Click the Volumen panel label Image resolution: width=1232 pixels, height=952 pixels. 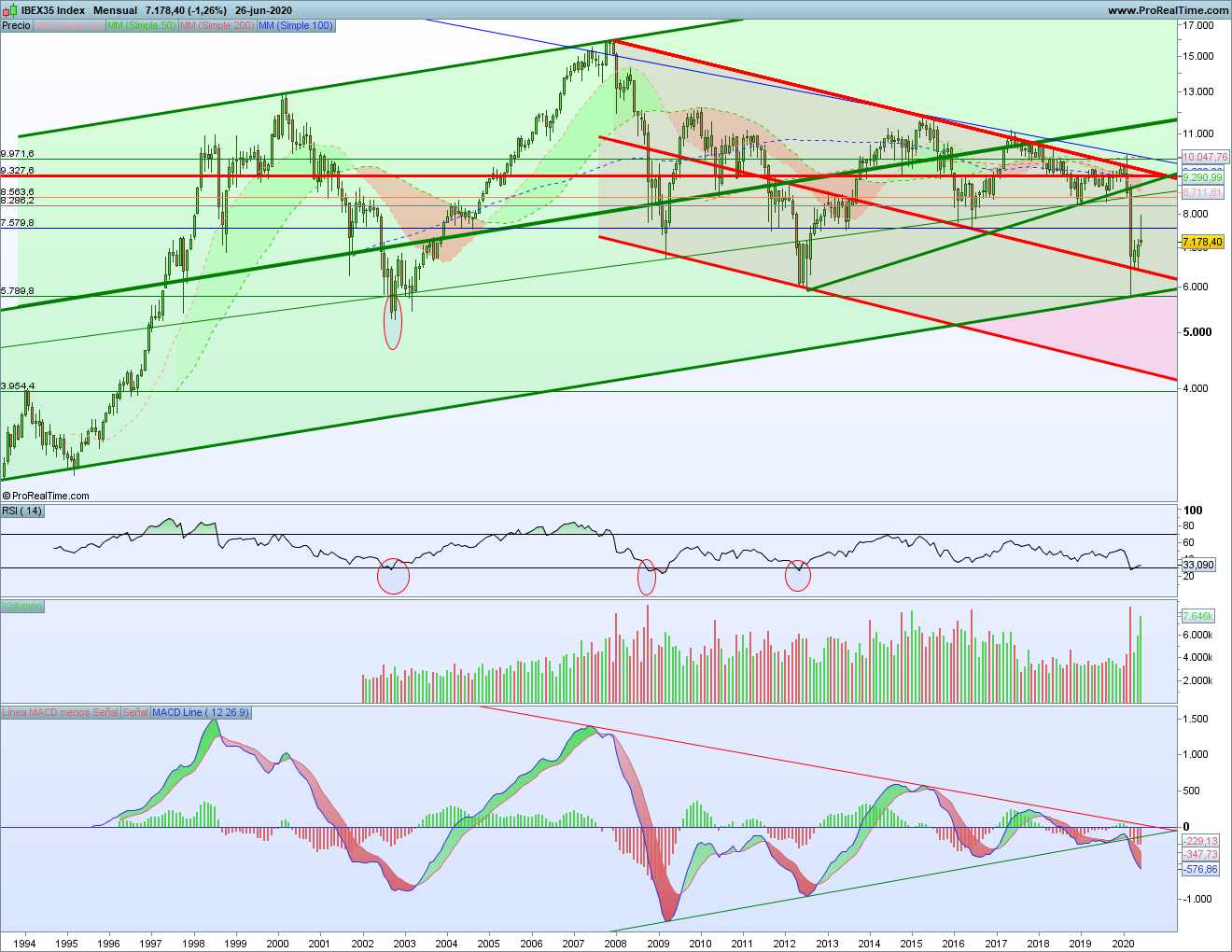coord(22,606)
